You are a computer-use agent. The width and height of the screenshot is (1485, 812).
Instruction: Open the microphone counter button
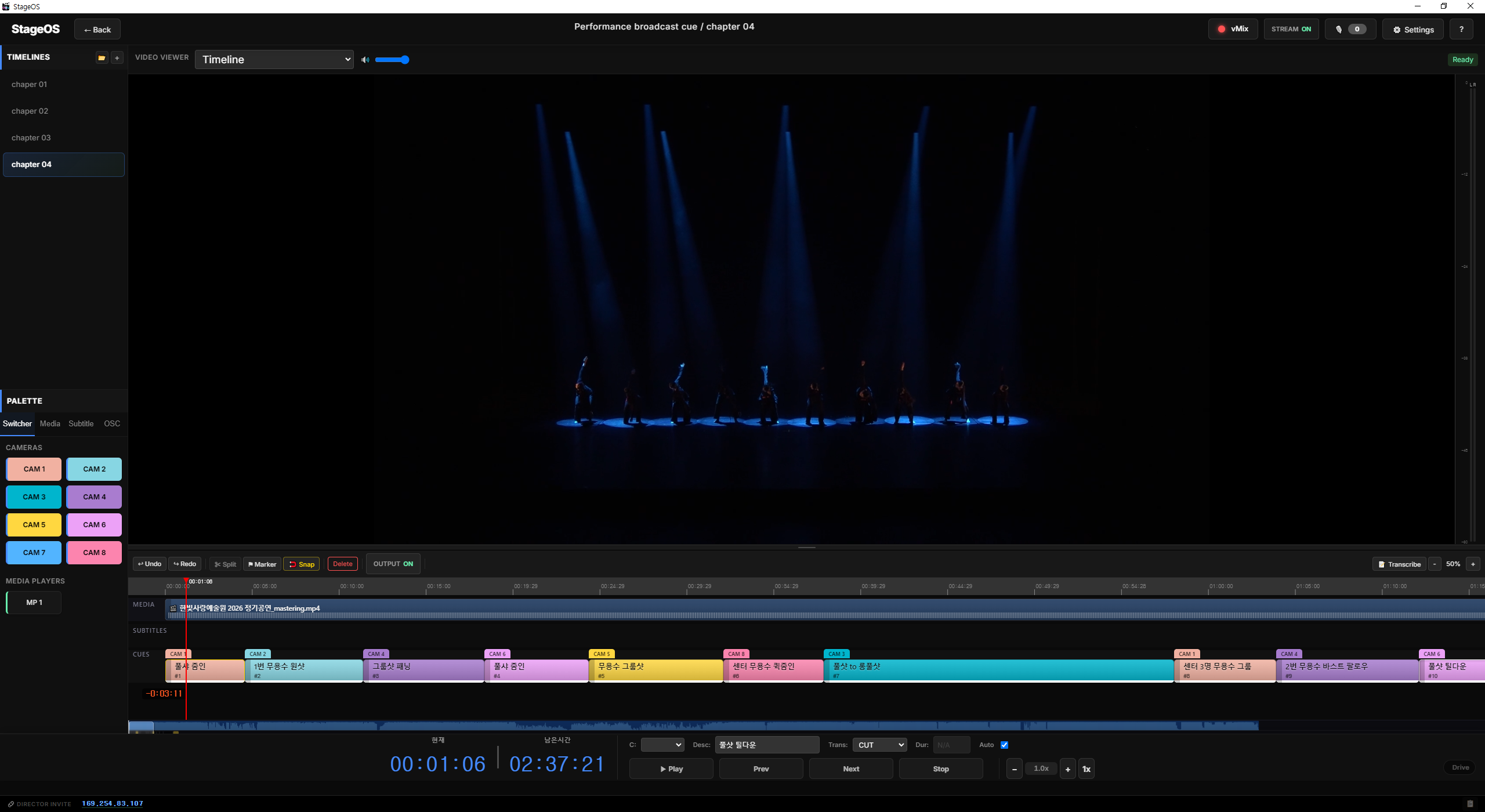[x=1350, y=29]
